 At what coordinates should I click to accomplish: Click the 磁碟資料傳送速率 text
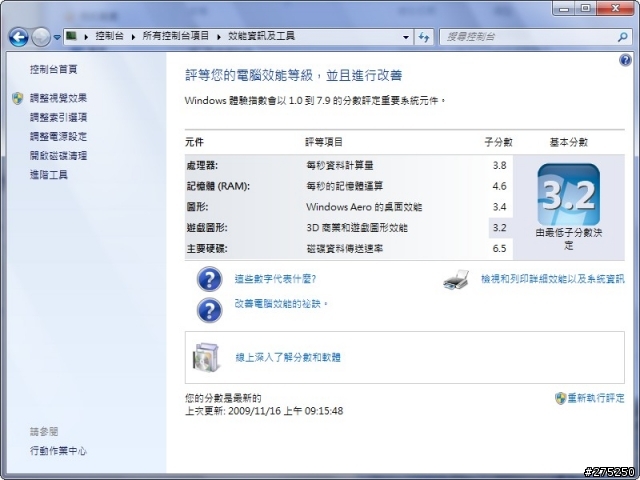(344, 249)
